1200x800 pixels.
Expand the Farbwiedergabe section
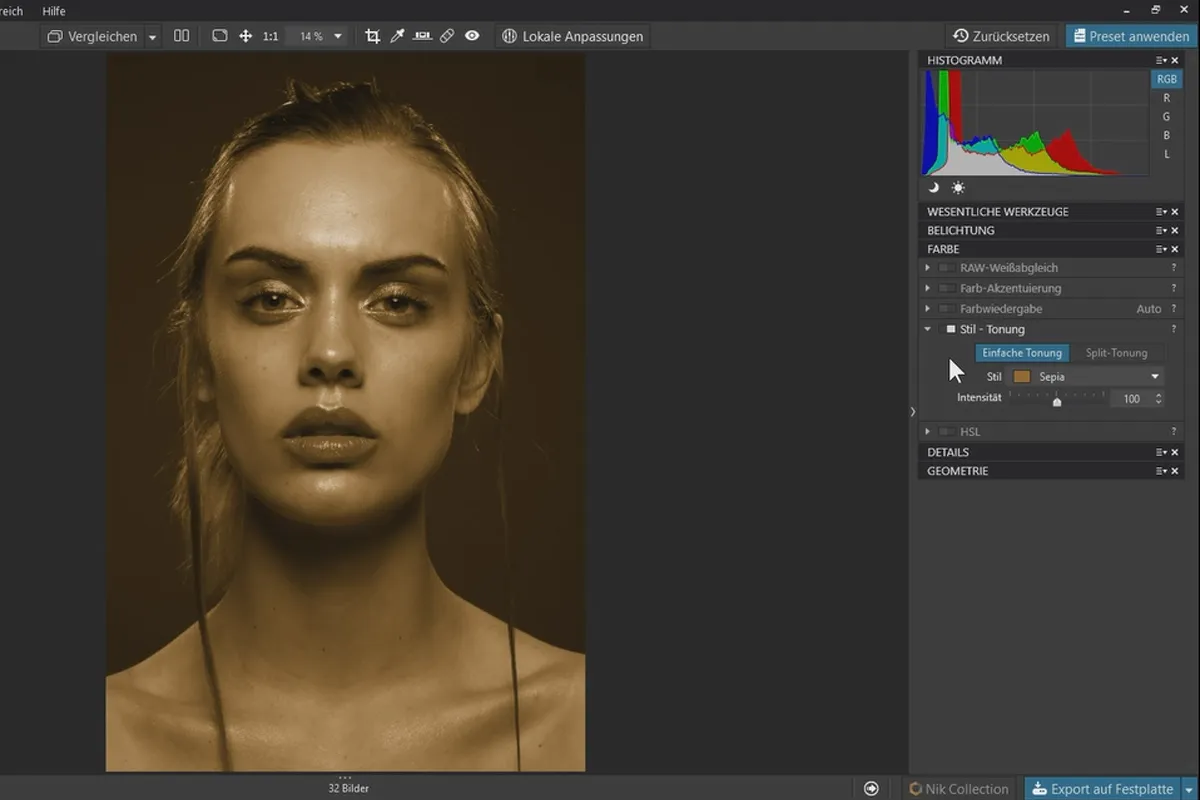tap(928, 309)
